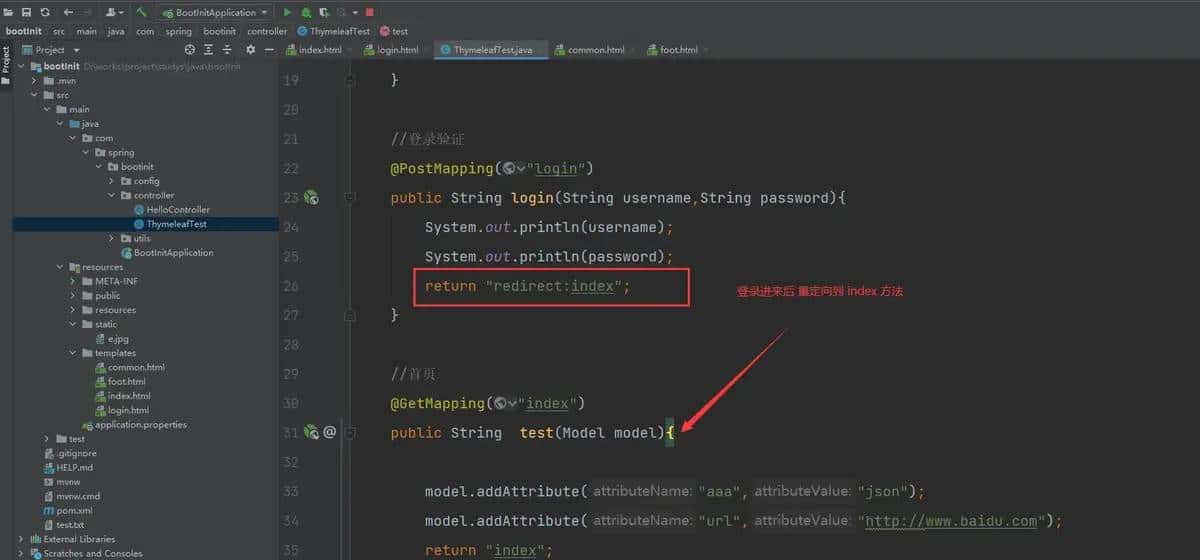Open the BootInitApplication run configuration dropdown
This screenshot has width=1200, height=560.
click(x=216, y=12)
